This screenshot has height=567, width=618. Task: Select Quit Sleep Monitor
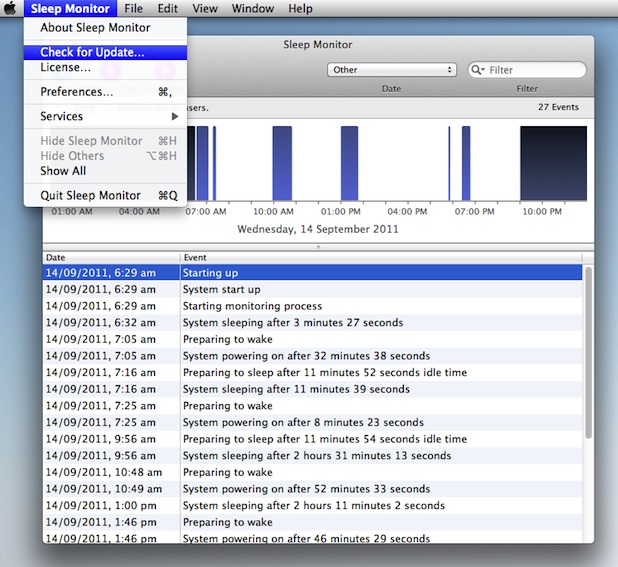pos(105,195)
